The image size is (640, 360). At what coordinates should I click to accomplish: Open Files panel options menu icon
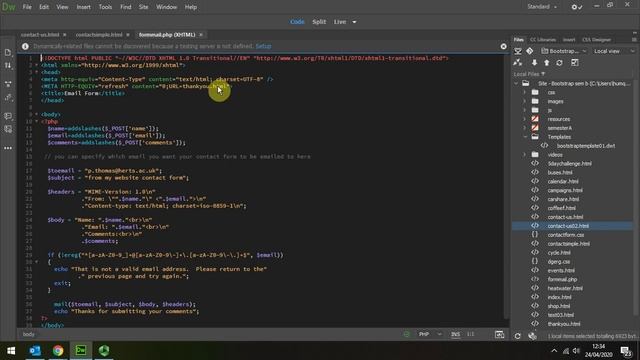pos(634,40)
